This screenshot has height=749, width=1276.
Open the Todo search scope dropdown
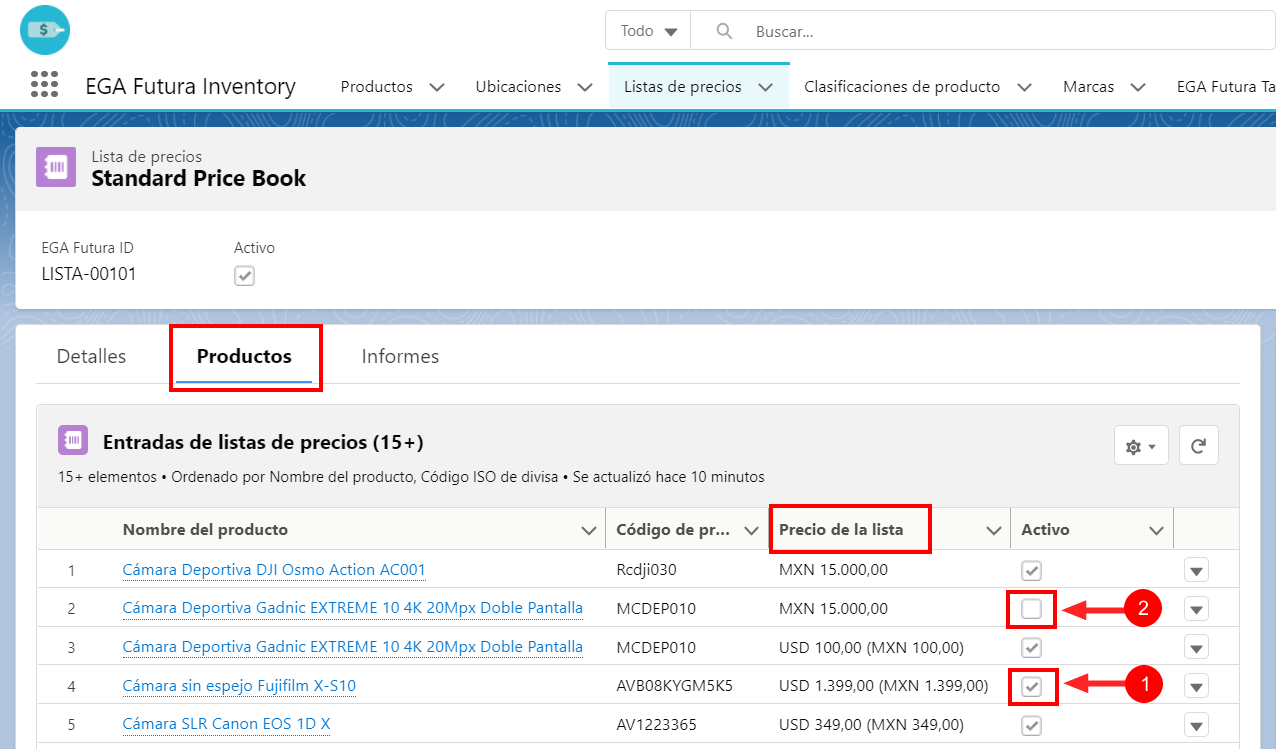648,31
